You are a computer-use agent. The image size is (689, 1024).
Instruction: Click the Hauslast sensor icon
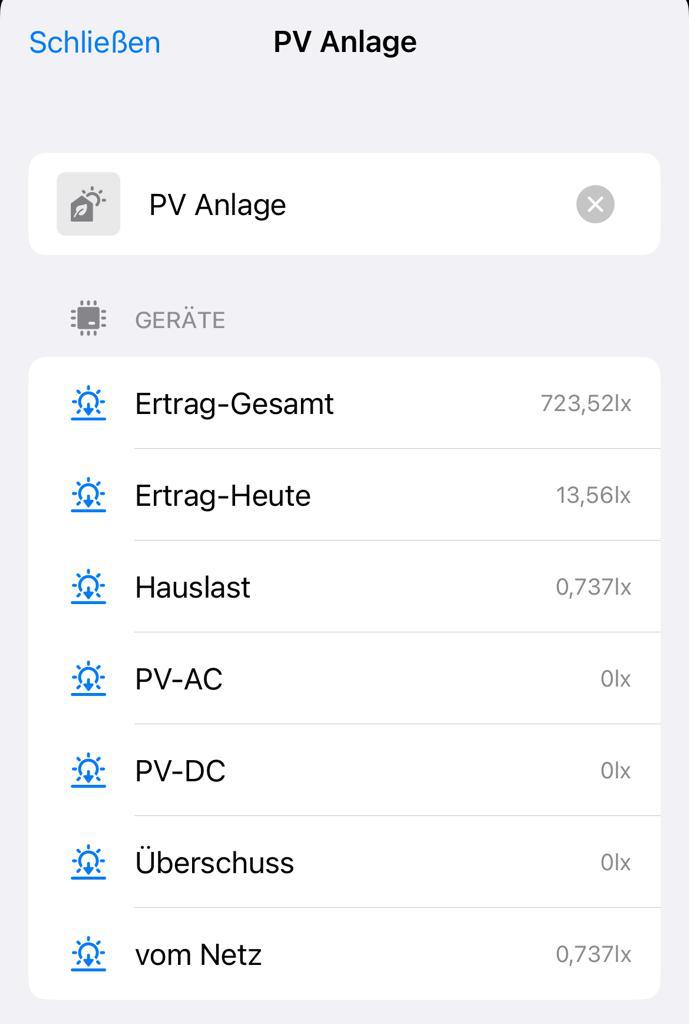[89, 587]
